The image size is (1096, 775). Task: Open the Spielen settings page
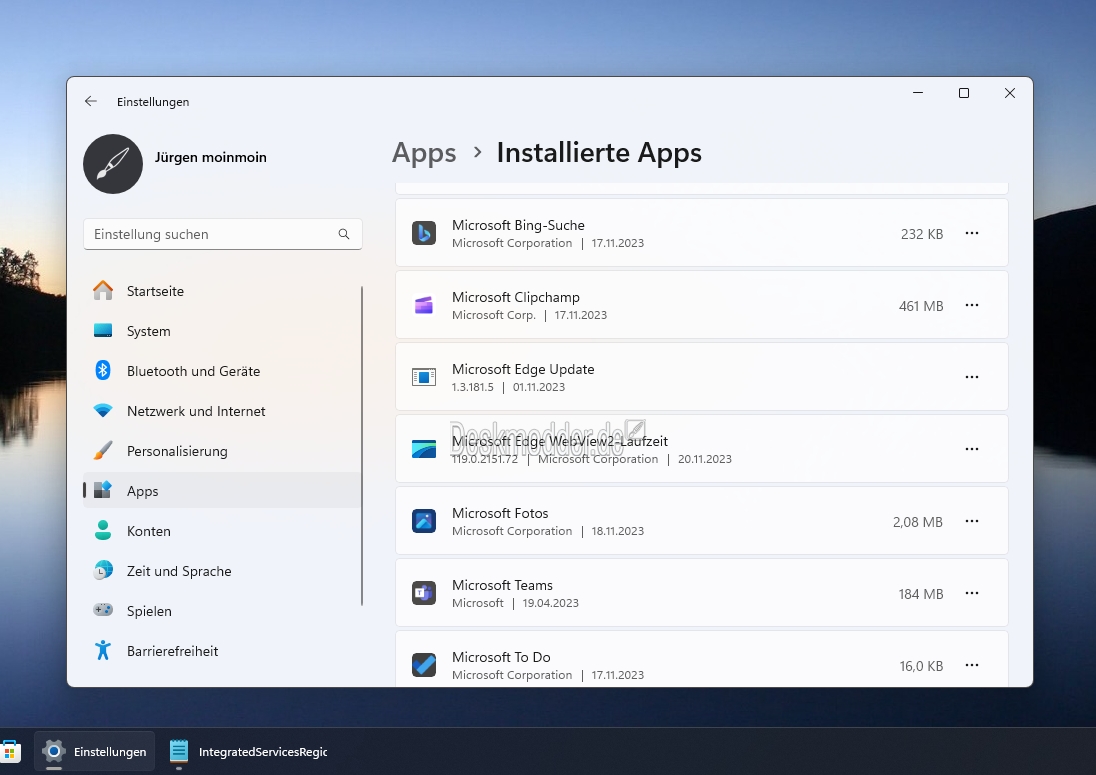pyautogui.click(x=222, y=610)
